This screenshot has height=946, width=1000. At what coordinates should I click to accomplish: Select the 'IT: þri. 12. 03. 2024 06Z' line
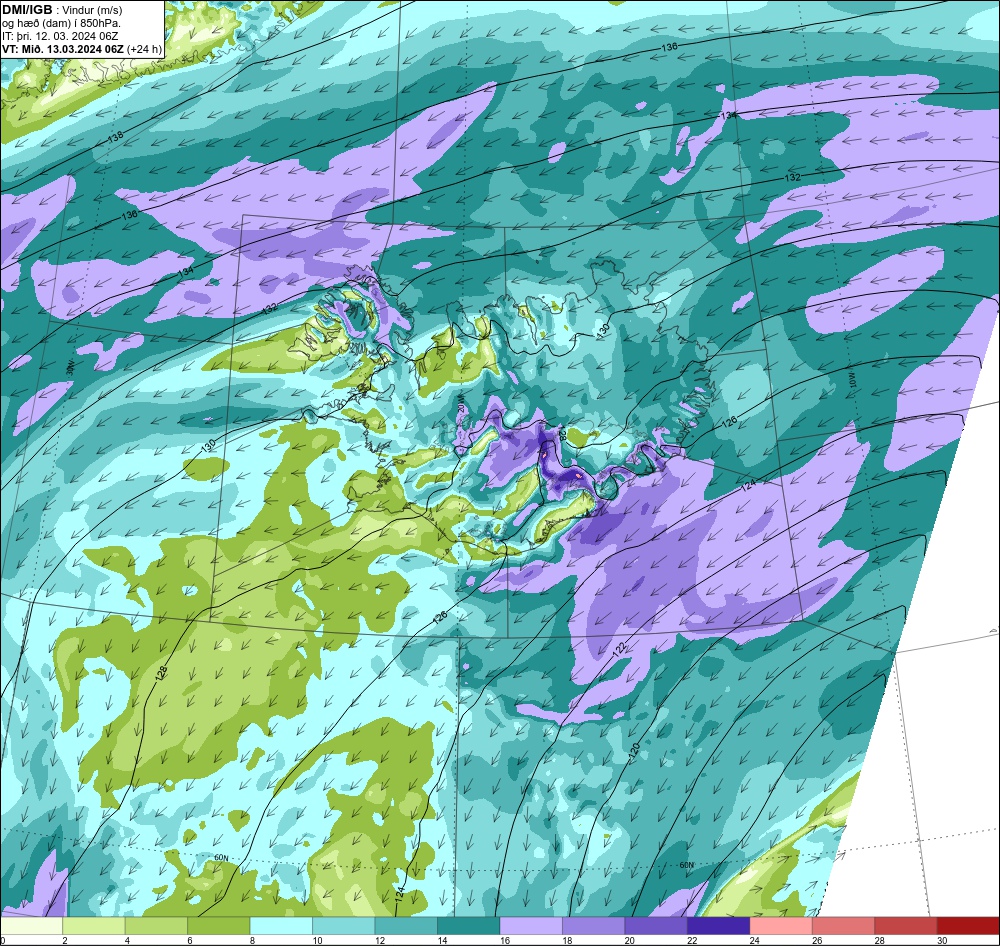60,36
